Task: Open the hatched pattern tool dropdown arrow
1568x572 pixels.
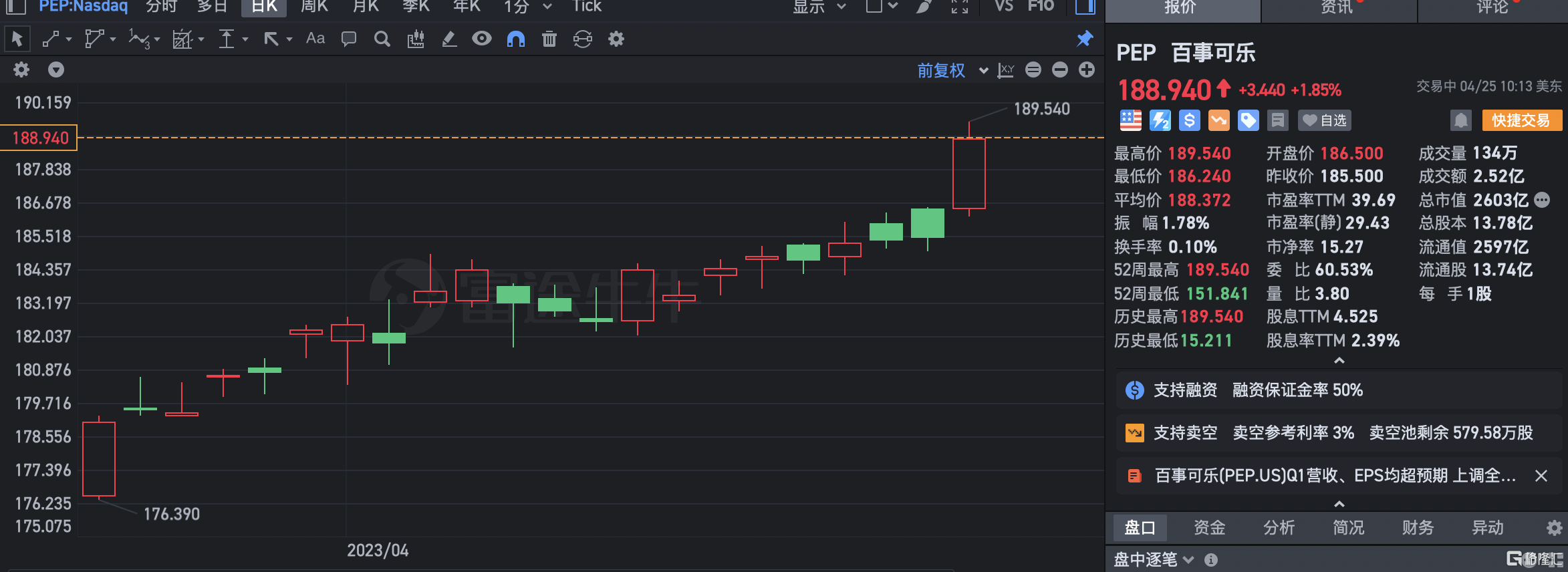Action: [201, 39]
